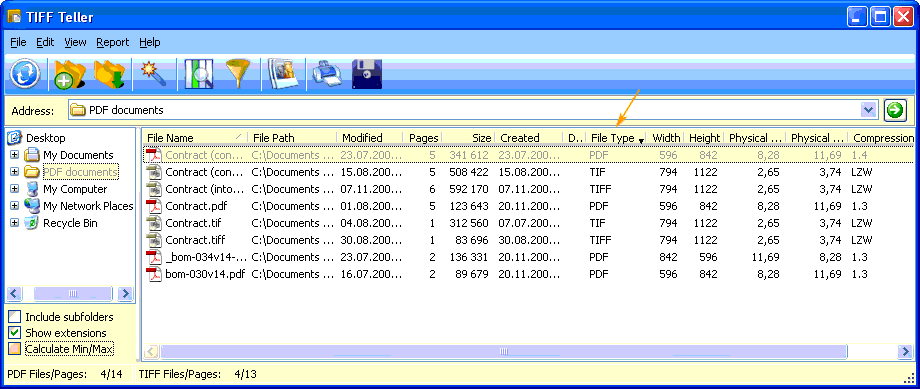This screenshot has height=389, width=920.
Task: Click folder tree scroll left arrow
Action: click(x=15, y=293)
